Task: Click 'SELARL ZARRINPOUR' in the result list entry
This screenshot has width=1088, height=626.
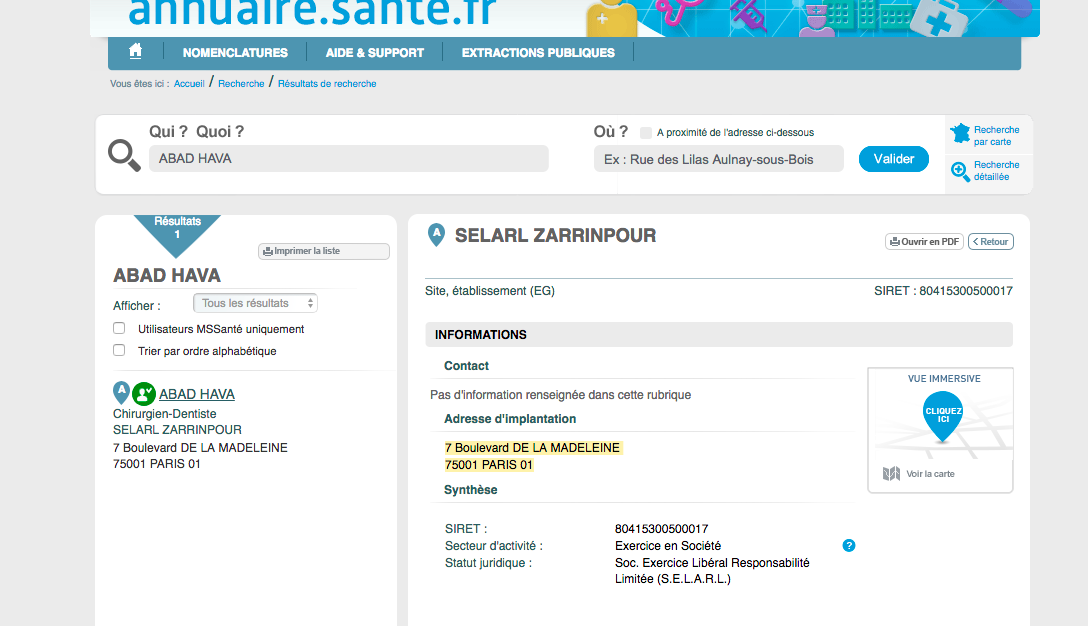Action: pyautogui.click(x=178, y=430)
